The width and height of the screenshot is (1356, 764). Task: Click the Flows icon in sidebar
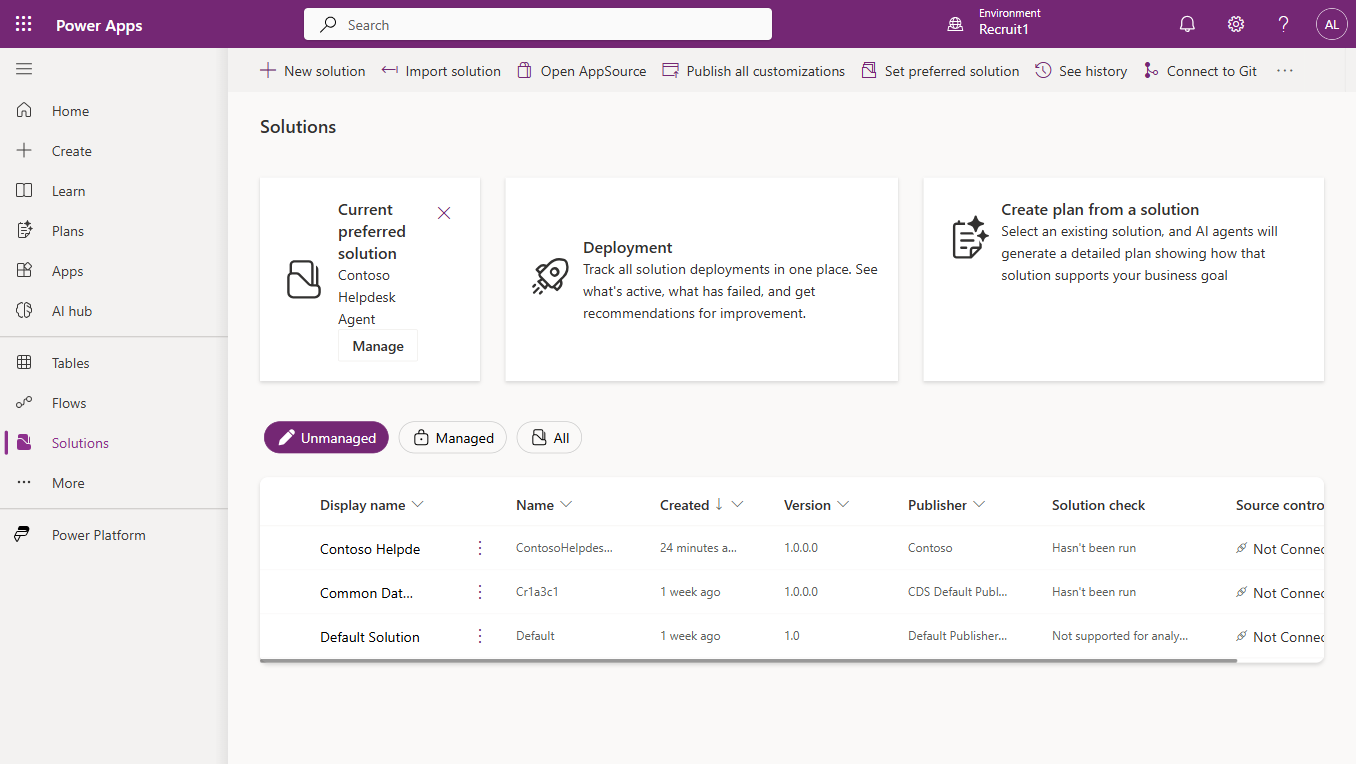tap(25, 403)
